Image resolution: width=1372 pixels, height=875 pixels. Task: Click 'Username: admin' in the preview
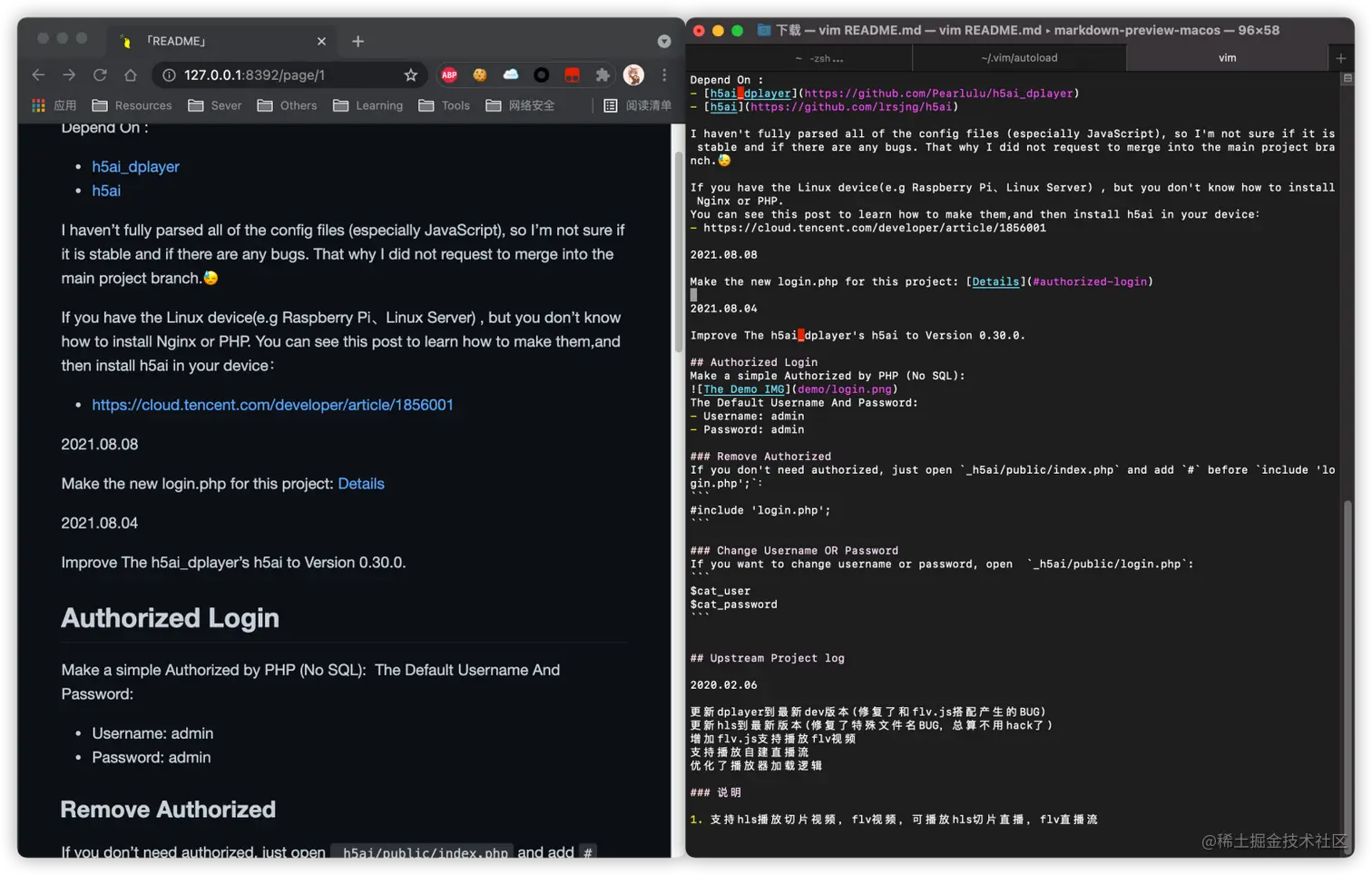(152, 733)
